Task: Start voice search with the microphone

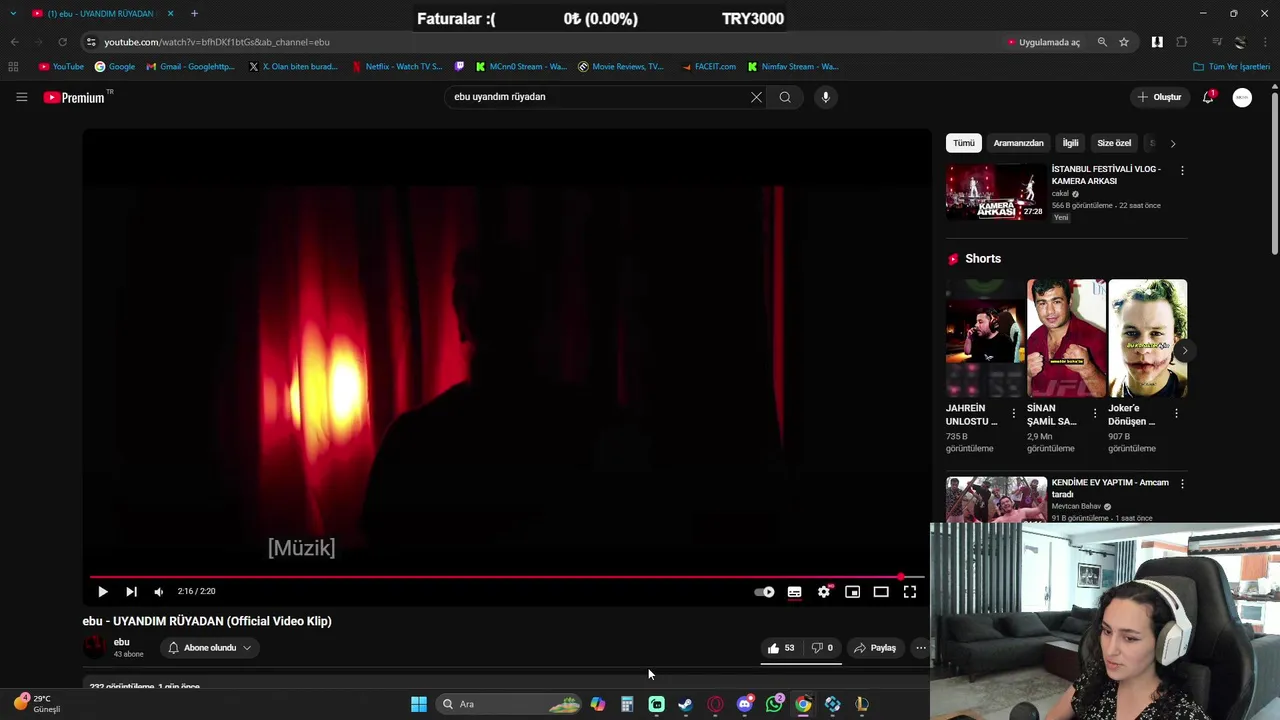Action: click(825, 97)
